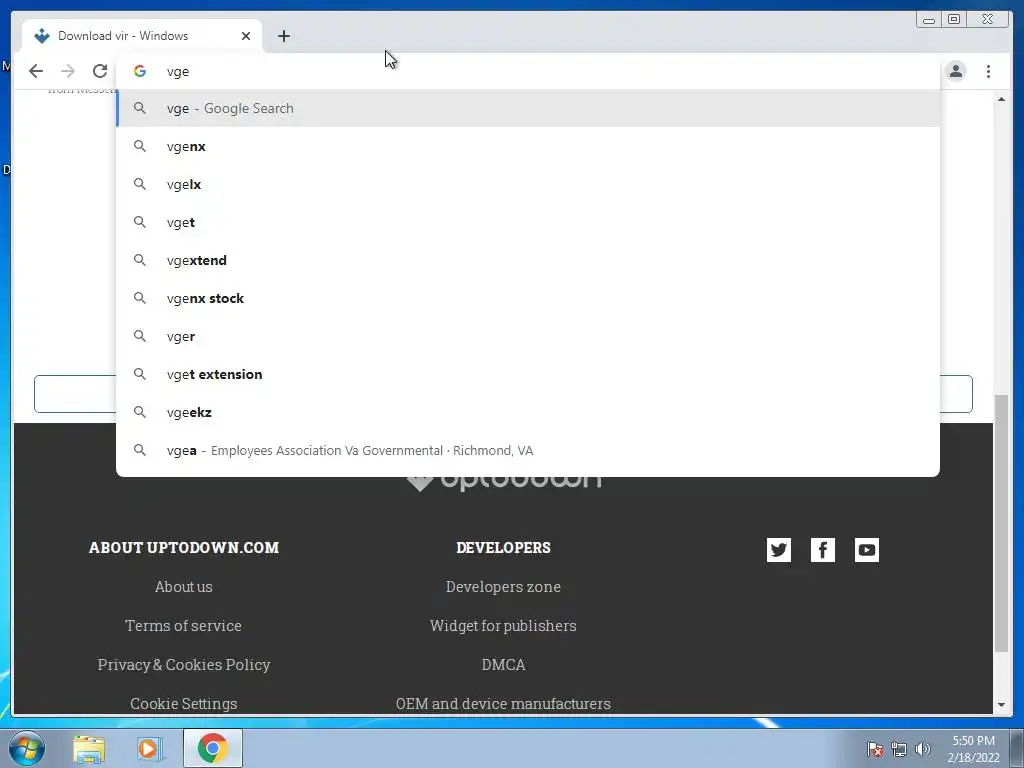Open OEM and device manufacturers link

pyautogui.click(x=503, y=703)
